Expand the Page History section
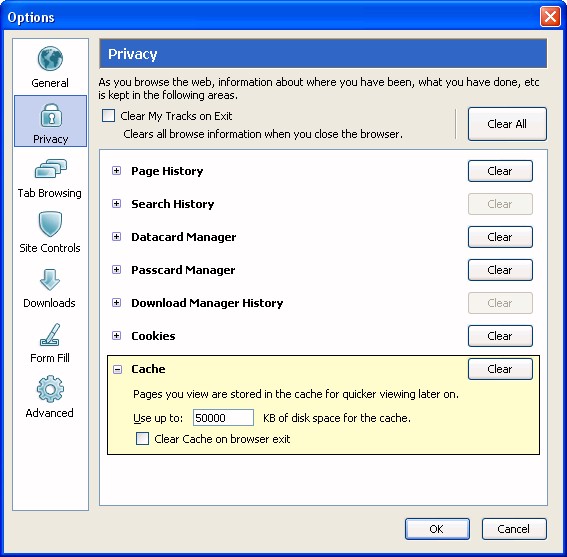The image size is (567, 557). pyautogui.click(x=116, y=171)
